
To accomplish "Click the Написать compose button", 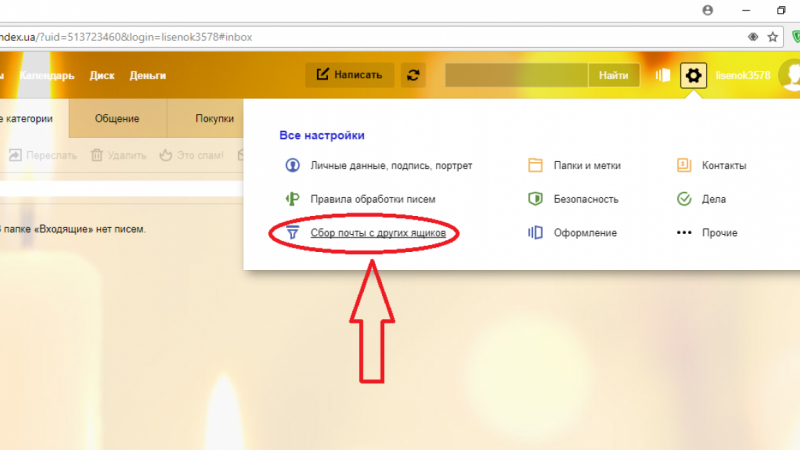I will (349, 75).
